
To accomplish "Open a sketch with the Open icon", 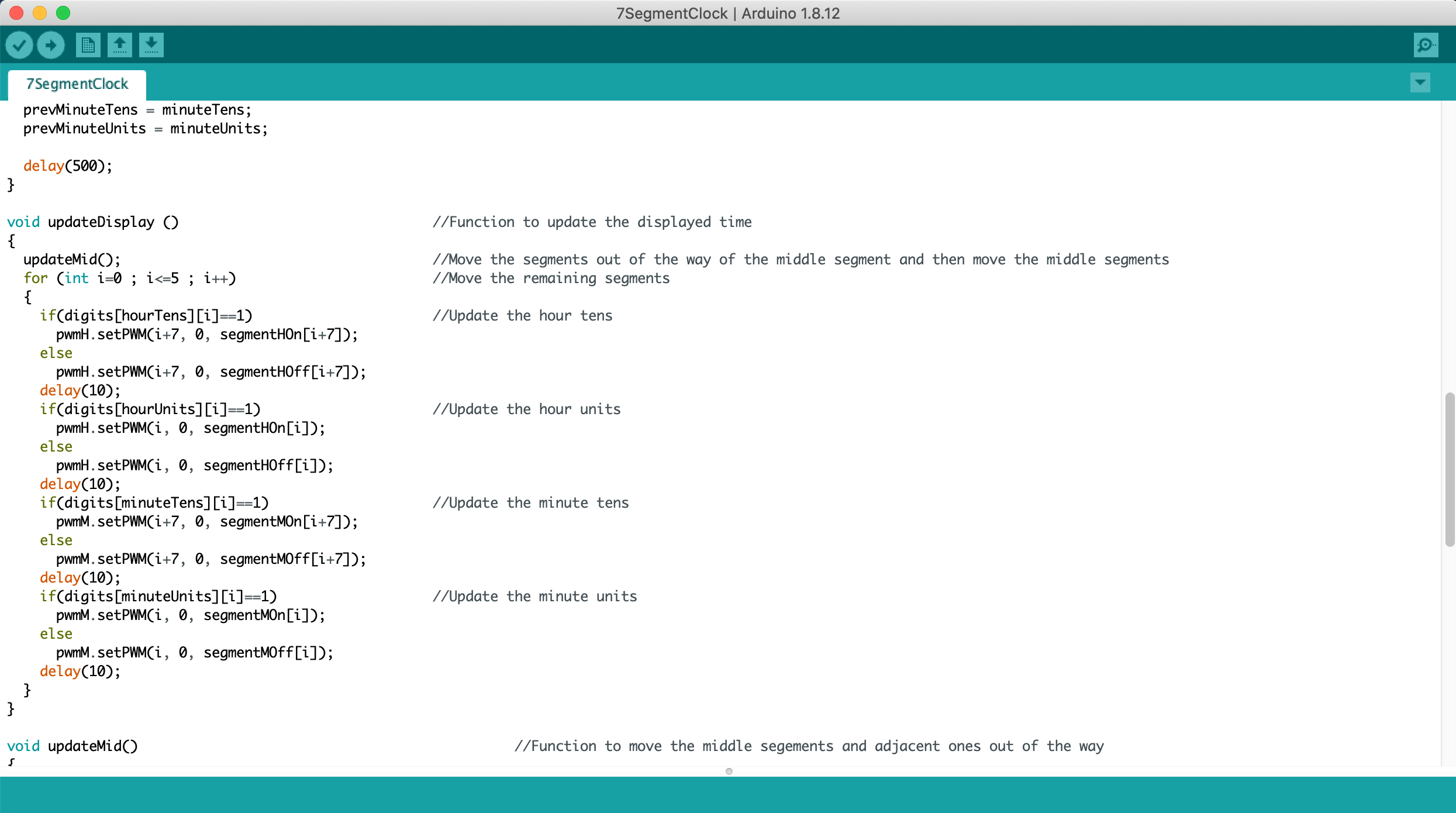I will (x=120, y=45).
